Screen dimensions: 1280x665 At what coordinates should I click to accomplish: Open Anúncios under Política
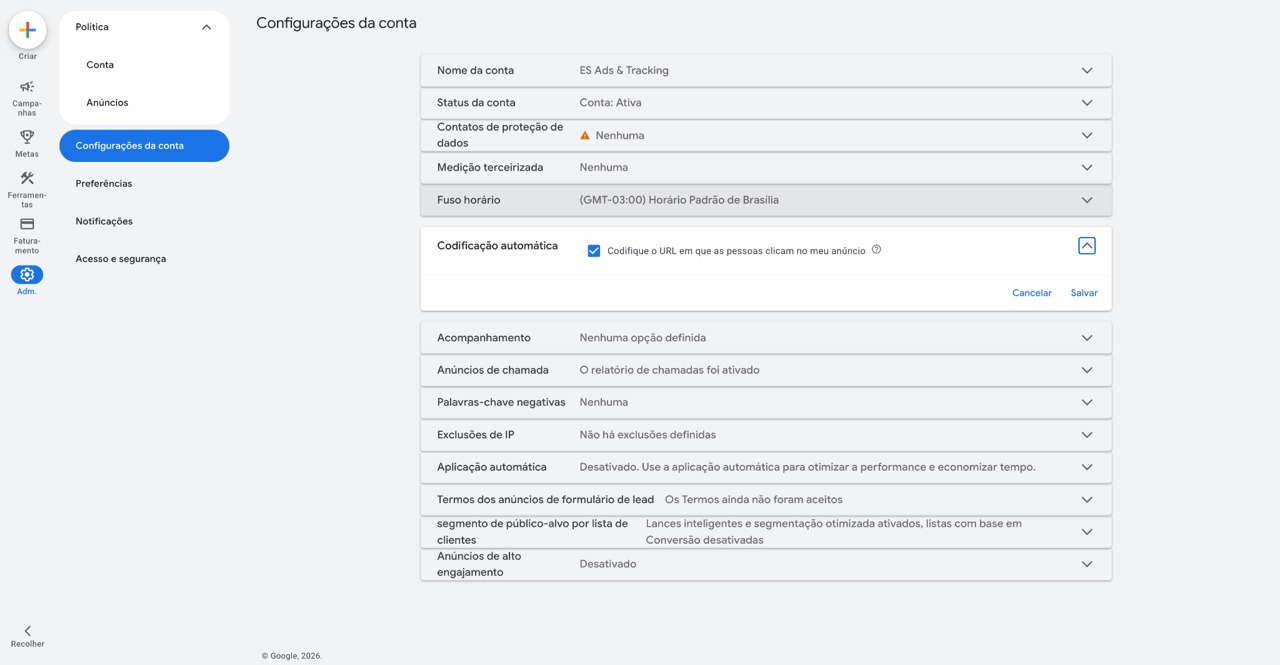pyautogui.click(x=107, y=103)
